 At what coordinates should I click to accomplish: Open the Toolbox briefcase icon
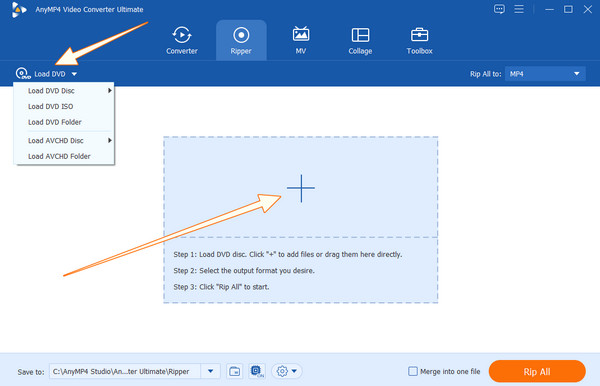[x=419, y=35]
